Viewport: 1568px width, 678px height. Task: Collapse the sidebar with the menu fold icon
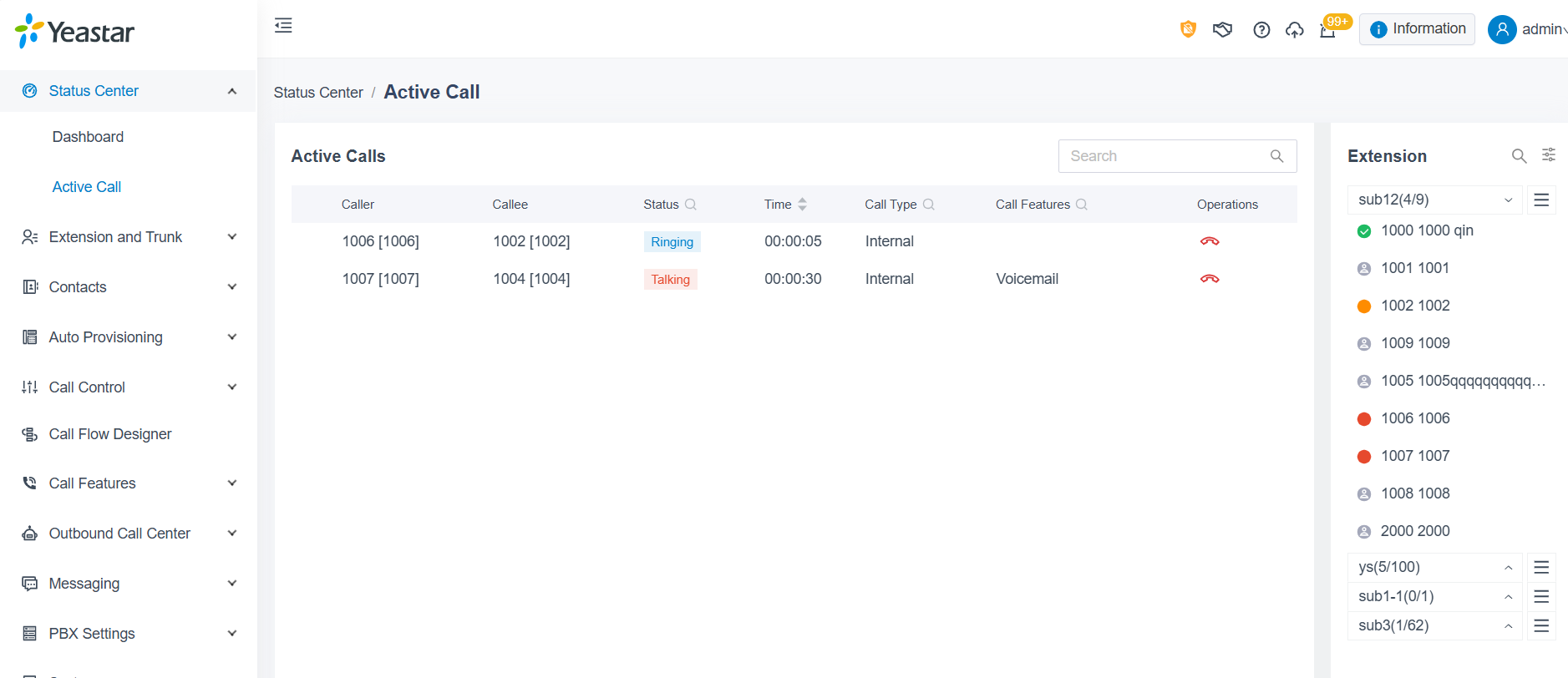283,26
